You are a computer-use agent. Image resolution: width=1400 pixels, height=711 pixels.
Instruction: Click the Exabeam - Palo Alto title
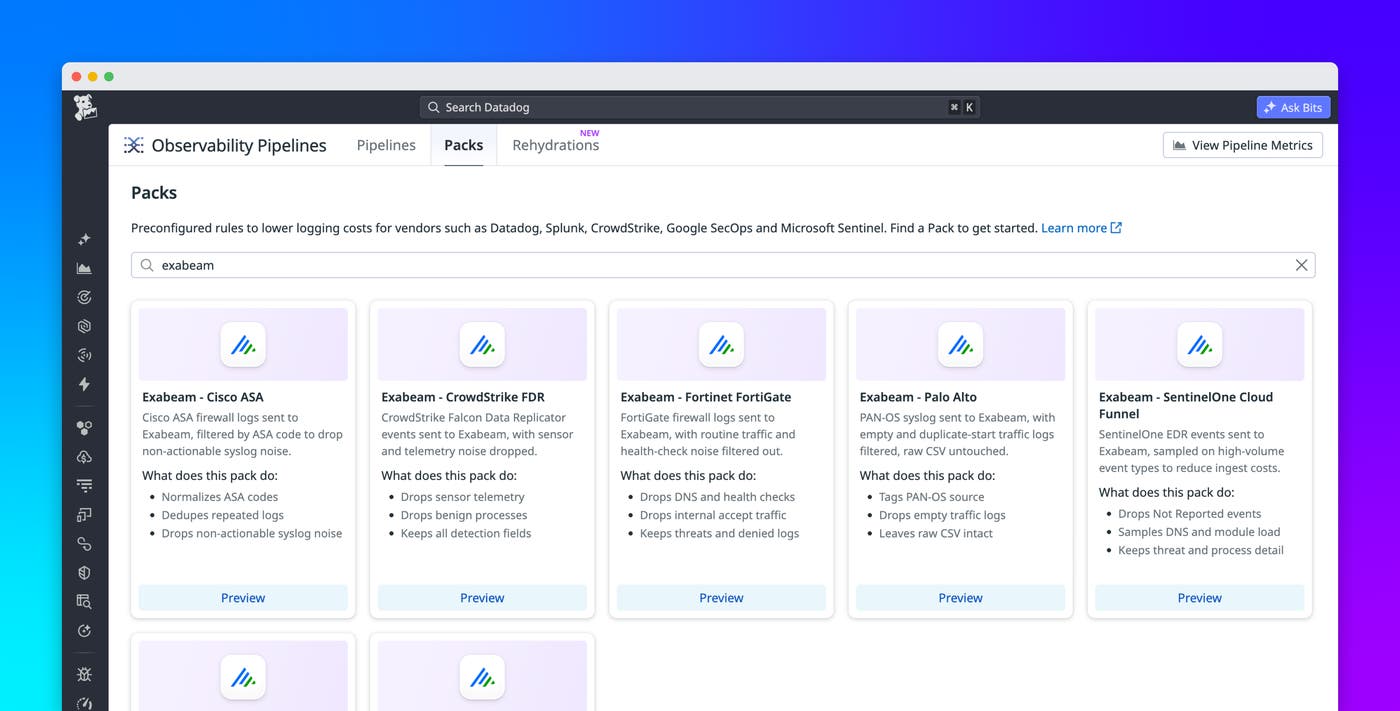tap(918, 397)
